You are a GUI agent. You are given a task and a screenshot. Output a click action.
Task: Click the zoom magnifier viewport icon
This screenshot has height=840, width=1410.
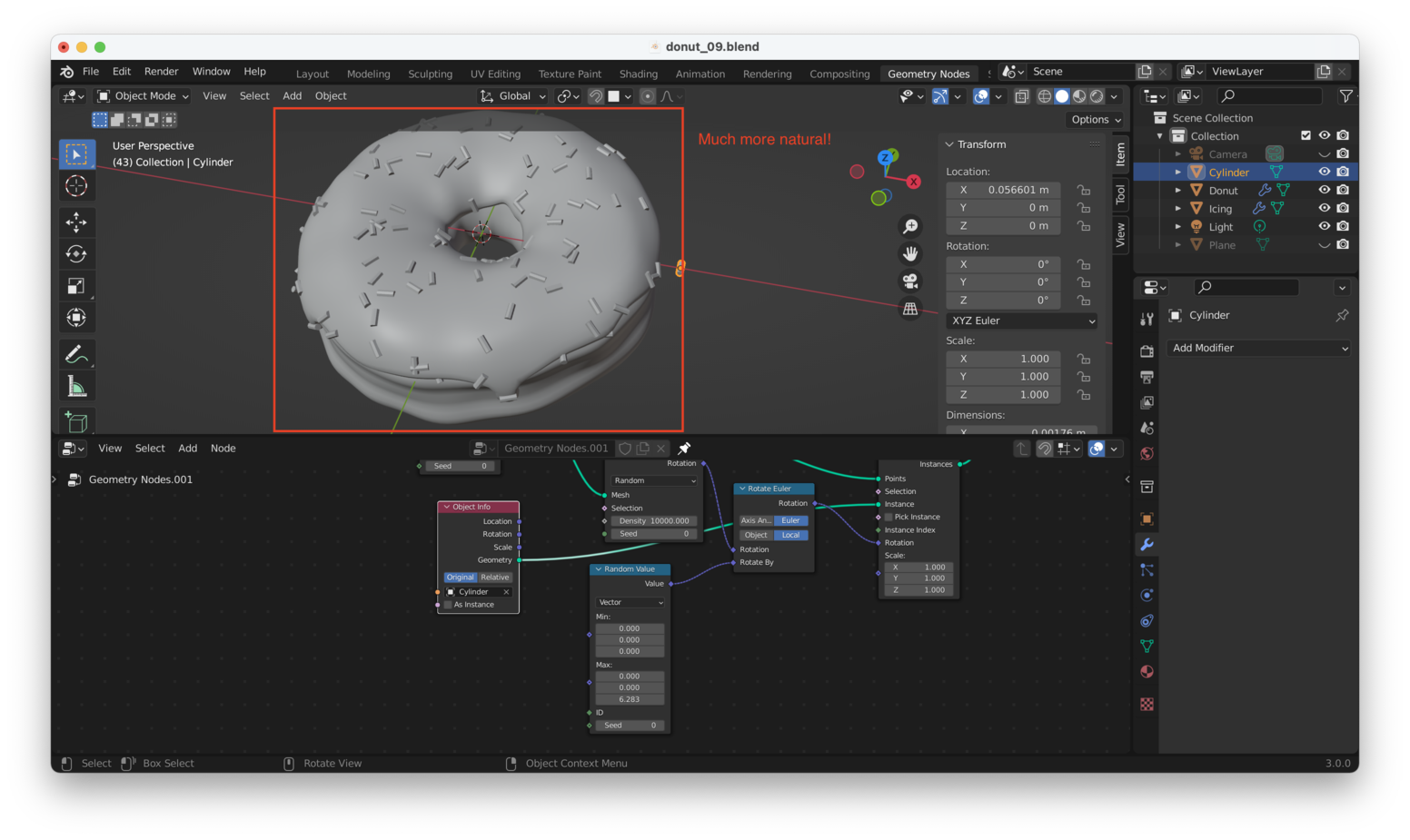coord(909,226)
